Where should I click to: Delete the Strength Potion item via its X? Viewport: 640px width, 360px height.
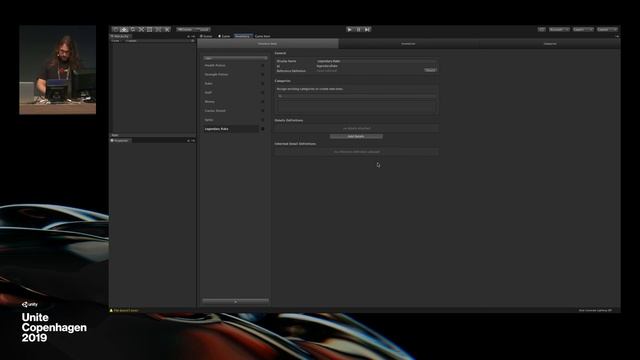(x=262, y=74)
